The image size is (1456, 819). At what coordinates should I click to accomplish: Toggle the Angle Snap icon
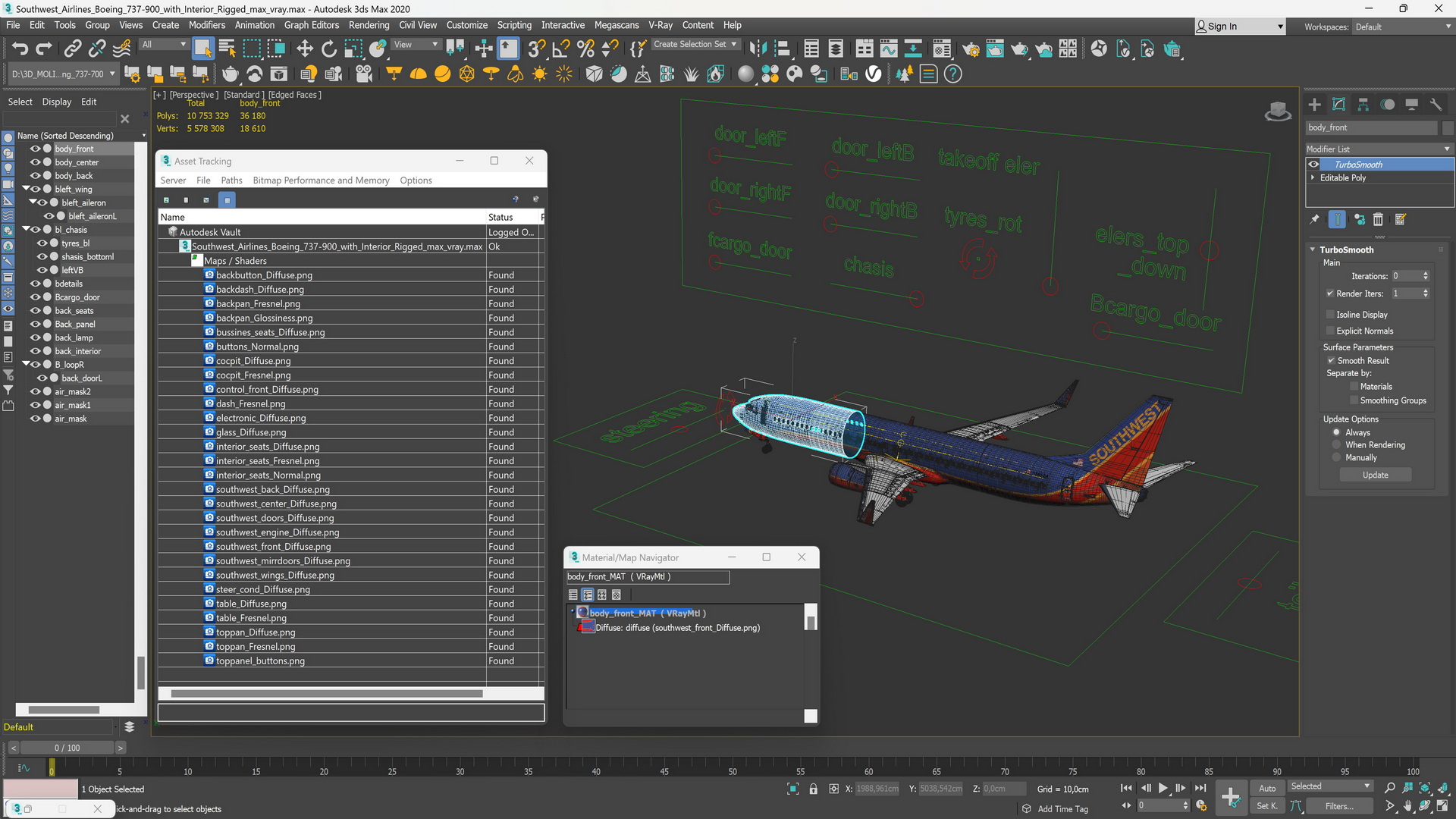[561, 49]
